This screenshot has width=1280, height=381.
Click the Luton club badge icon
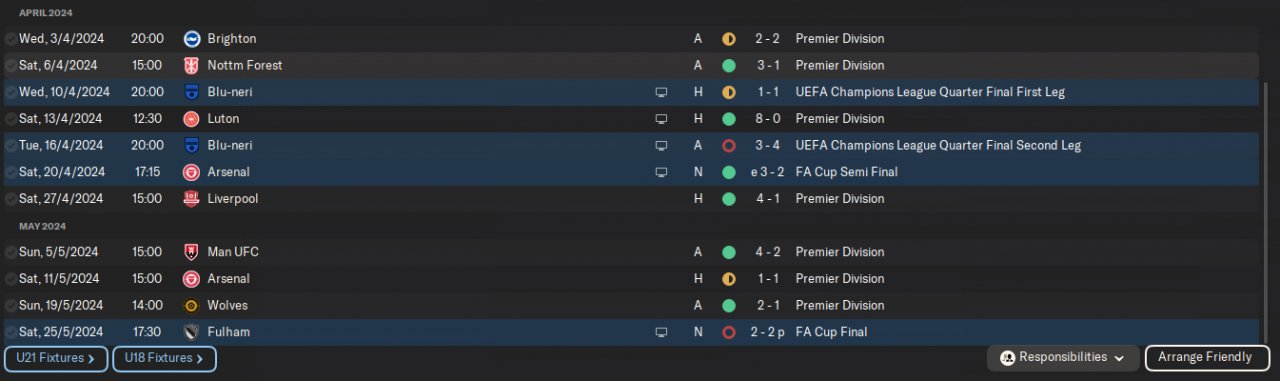(192, 119)
